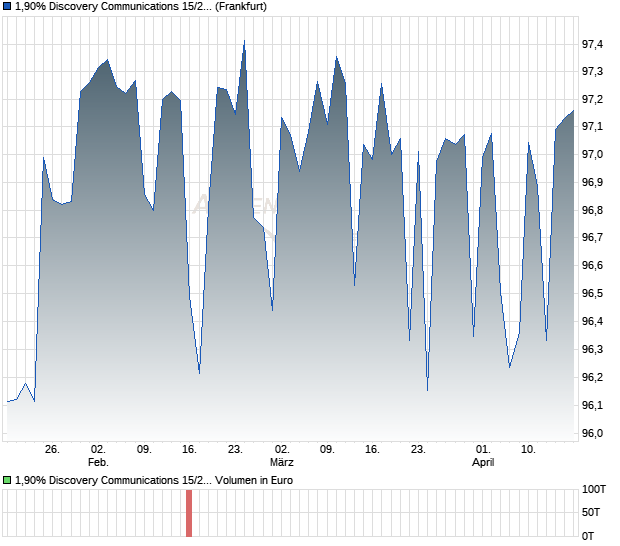Image resolution: width=620 pixels, height=546 pixels.
Task: Click the volume title 'Volumen in Euro'
Action: [254, 480]
